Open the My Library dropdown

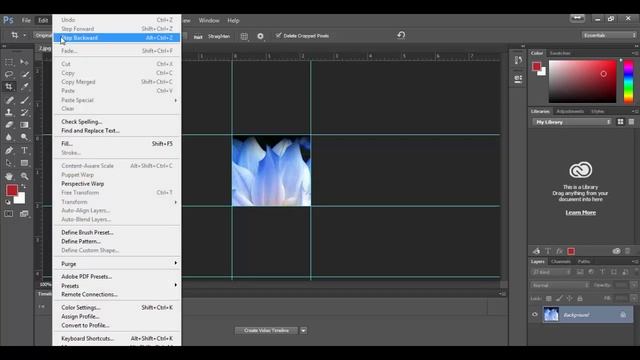tap(572, 122)
